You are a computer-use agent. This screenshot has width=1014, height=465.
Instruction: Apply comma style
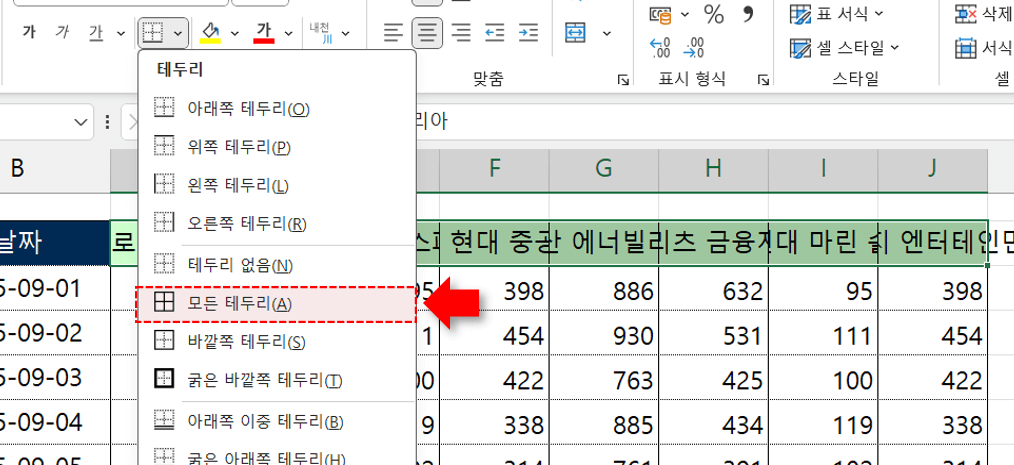click(x=748, y=14)
